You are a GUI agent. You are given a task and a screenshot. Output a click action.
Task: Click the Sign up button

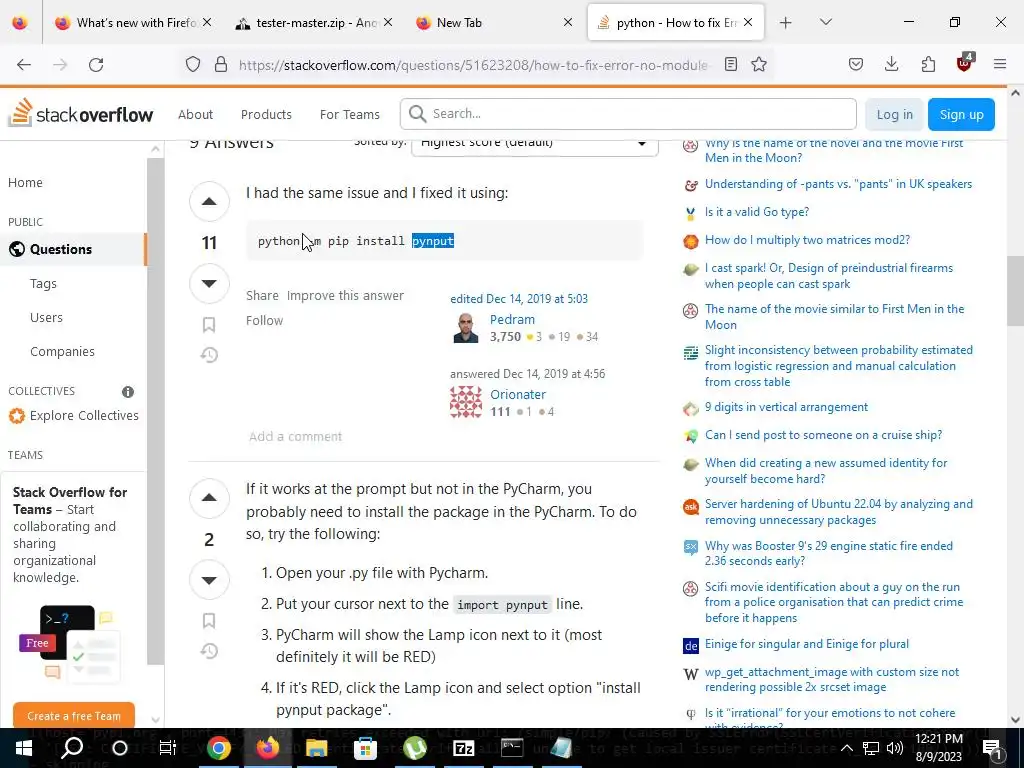point(961,114)
